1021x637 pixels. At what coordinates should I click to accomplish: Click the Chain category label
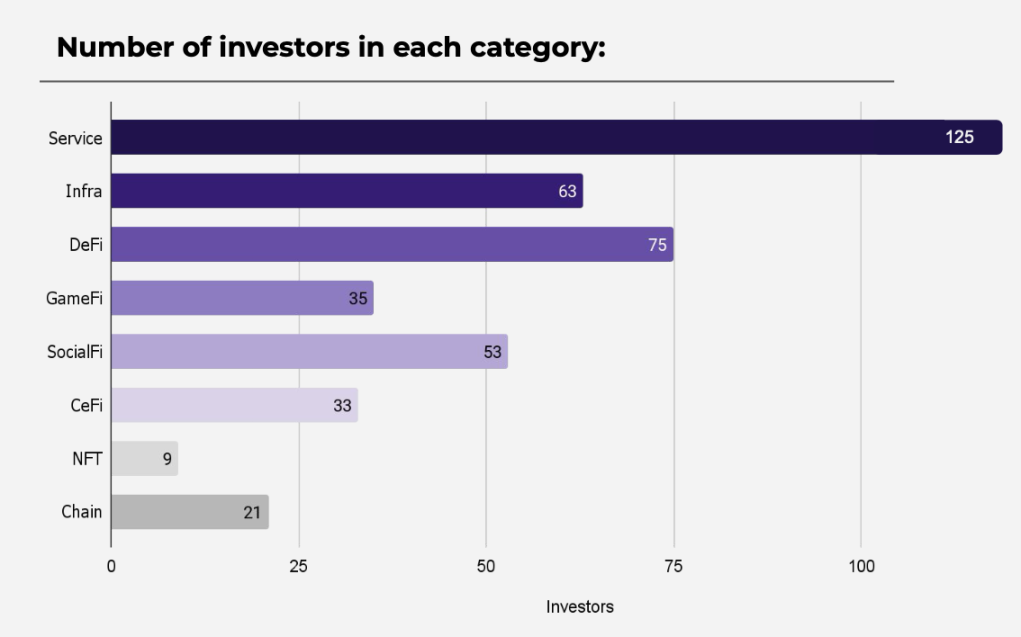[x=81, y=512]
